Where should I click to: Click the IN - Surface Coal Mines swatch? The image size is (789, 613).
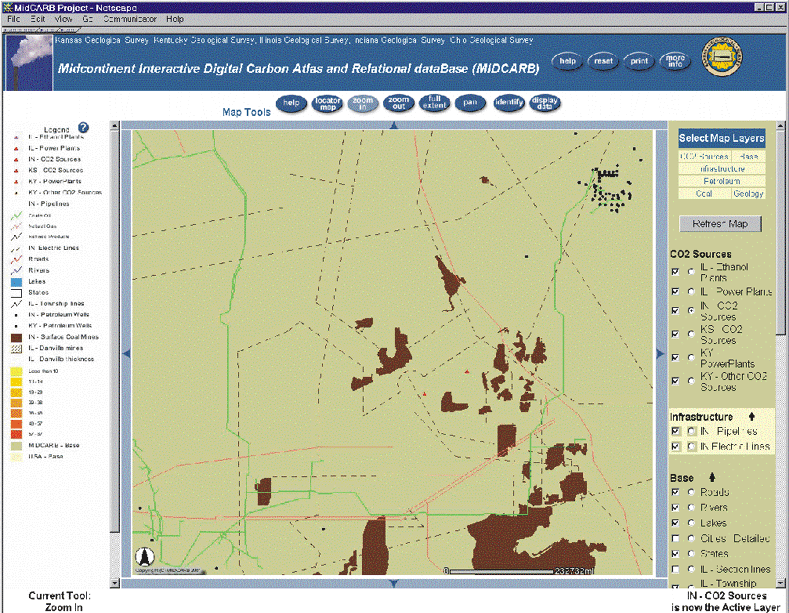pos(17,337)
